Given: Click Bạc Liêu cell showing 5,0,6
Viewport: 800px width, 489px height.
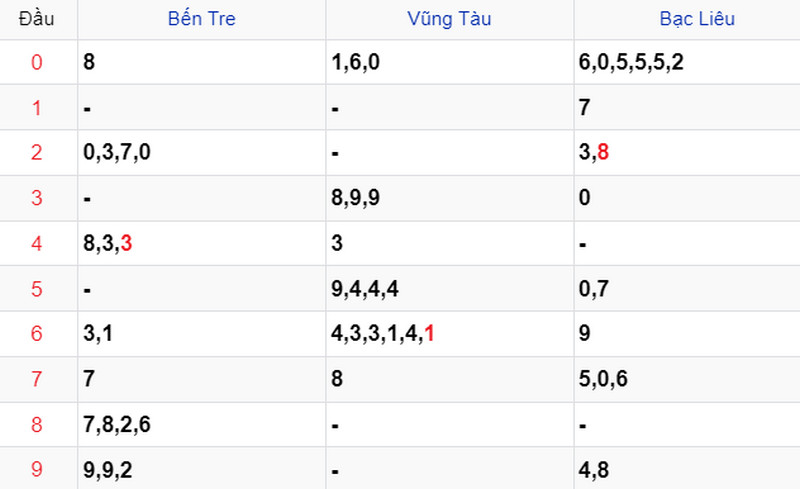Looking at the screenshot, I should pos(605,379).
